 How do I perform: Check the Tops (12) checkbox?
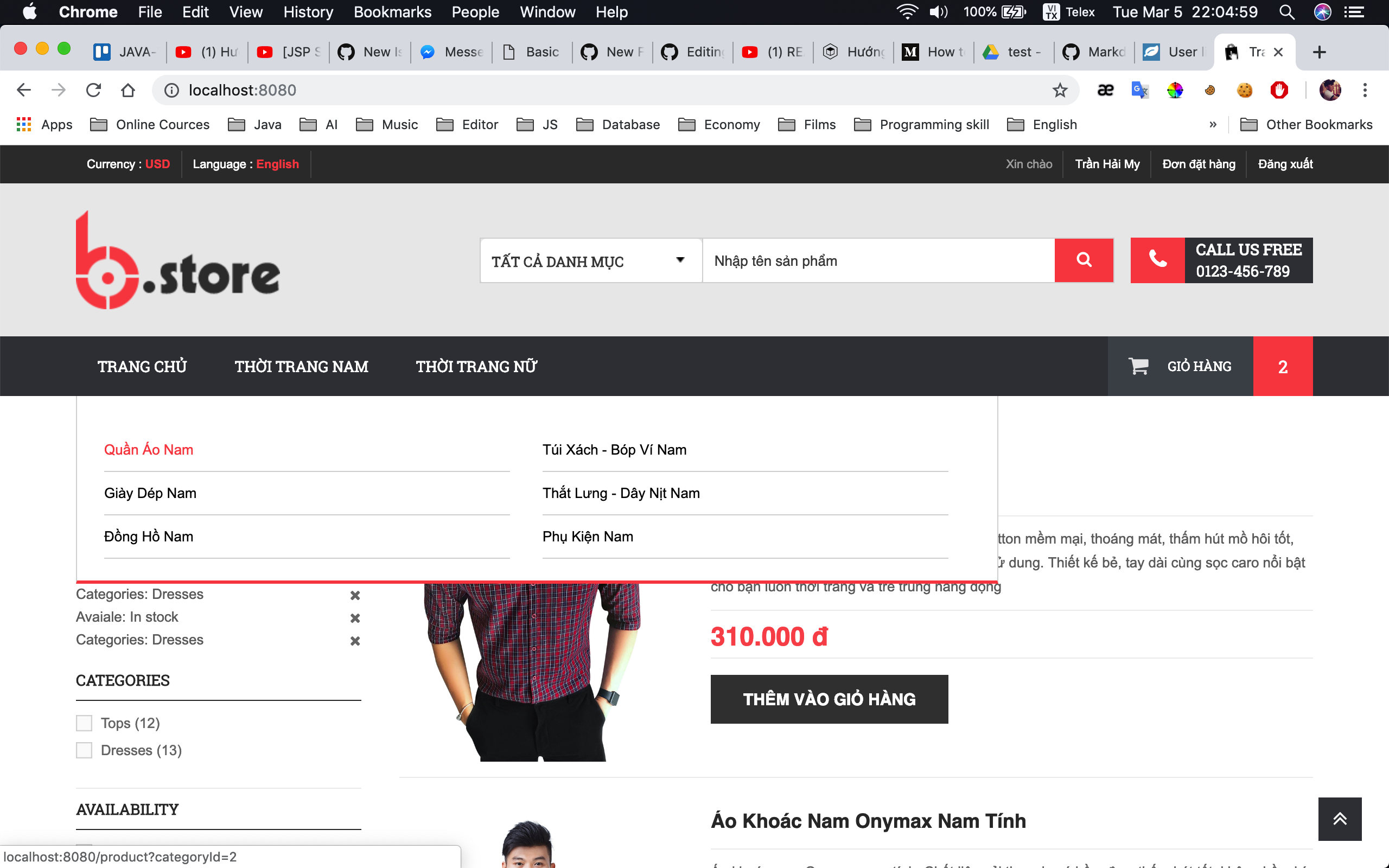[x=84, y=723]
